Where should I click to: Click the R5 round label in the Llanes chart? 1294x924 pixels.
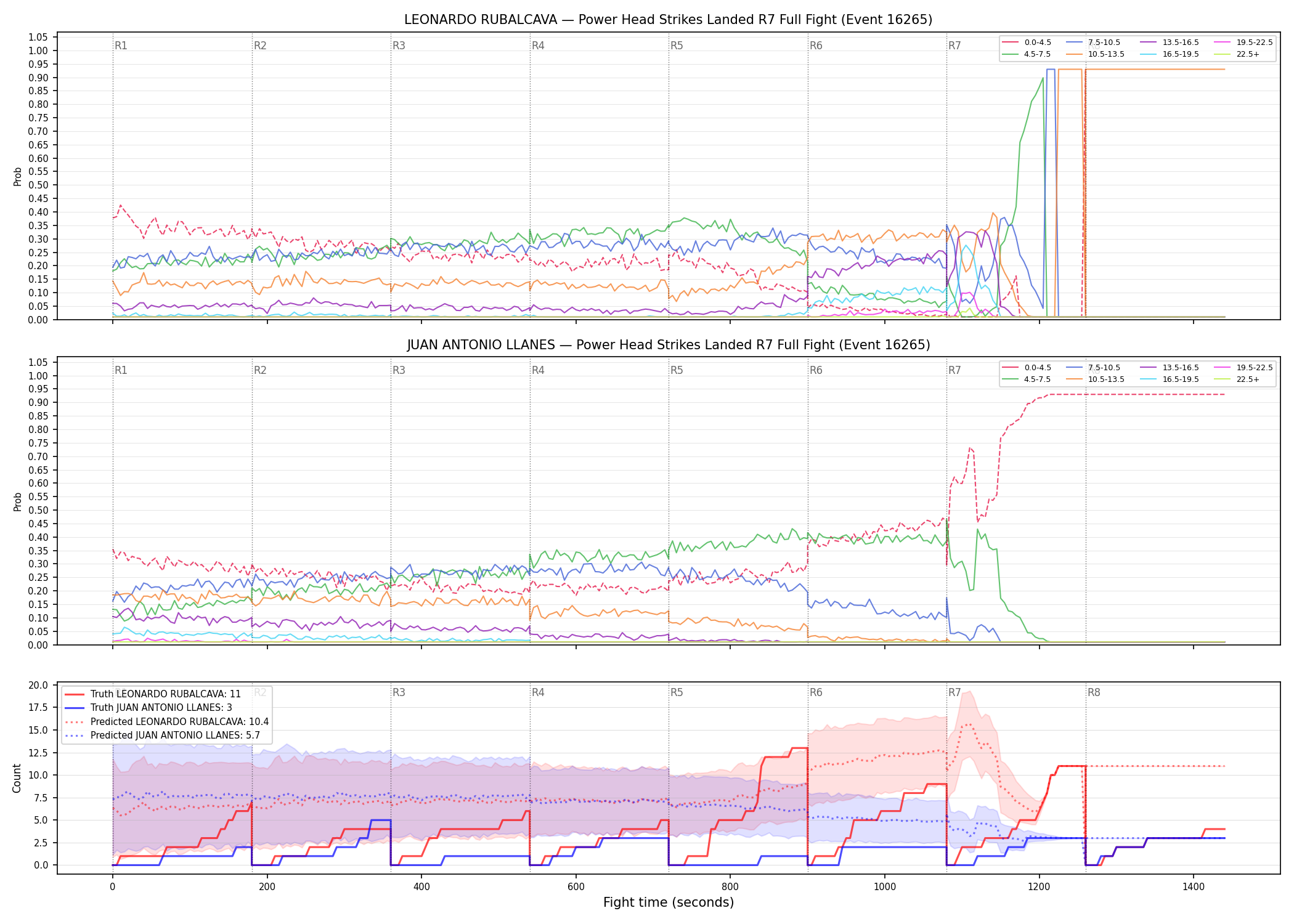(x=677, y=370)
